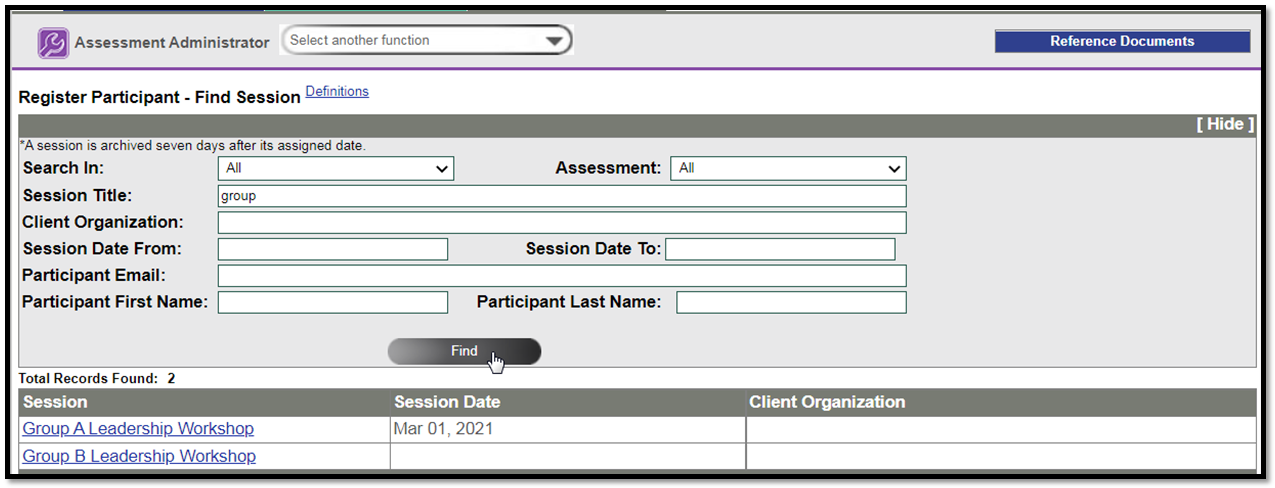
Task: Click the Session Title text field
Action: (561, 196)
